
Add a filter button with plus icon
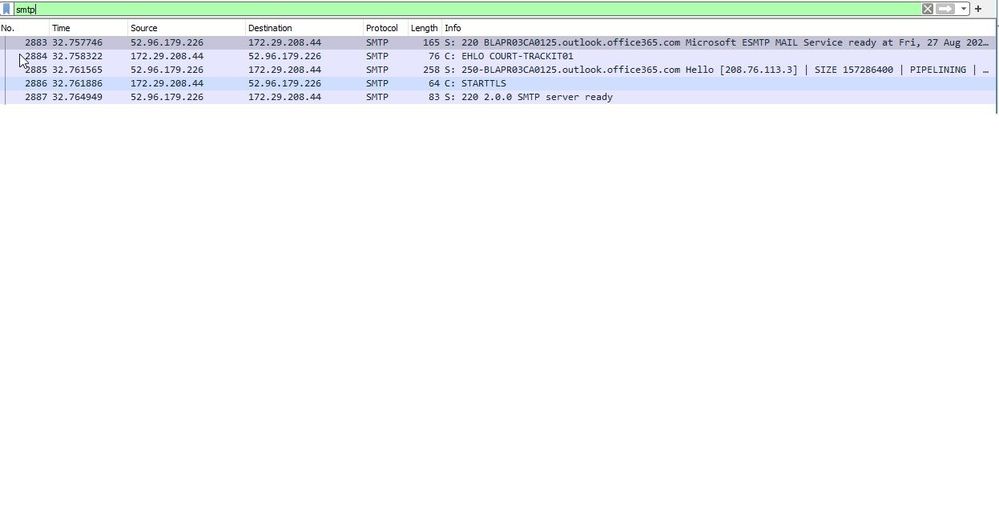tap(978, 9)
